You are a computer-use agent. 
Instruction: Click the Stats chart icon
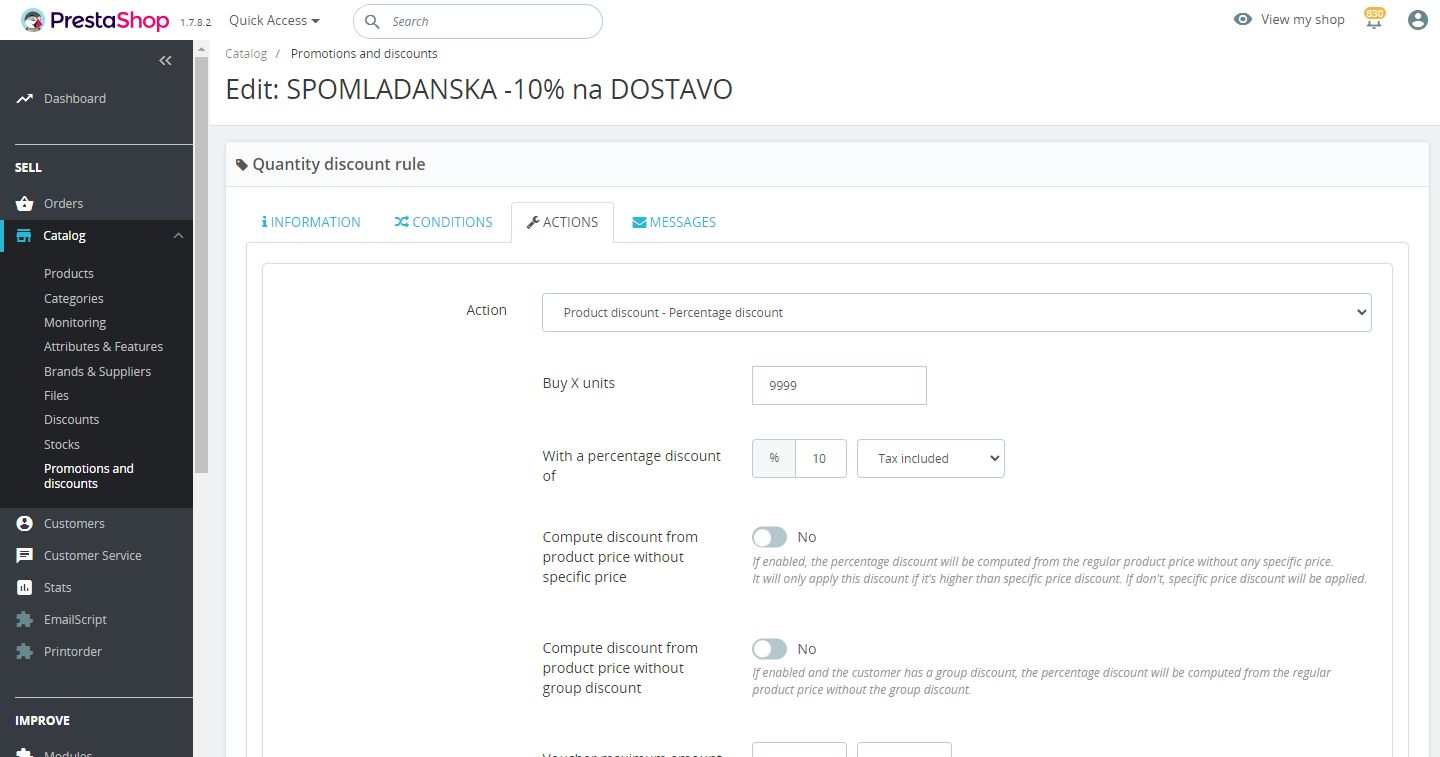(25, 588)
